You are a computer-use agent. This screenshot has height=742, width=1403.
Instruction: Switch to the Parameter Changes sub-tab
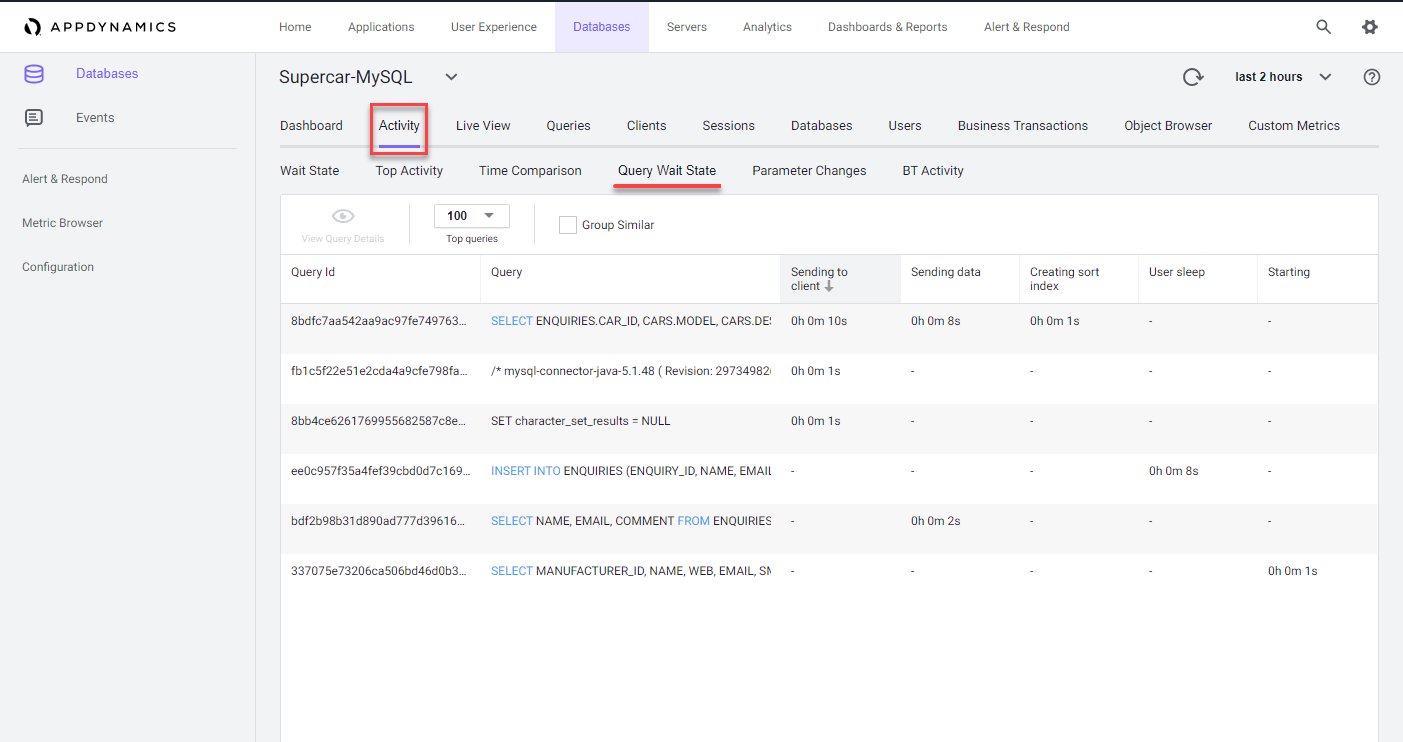809,171
